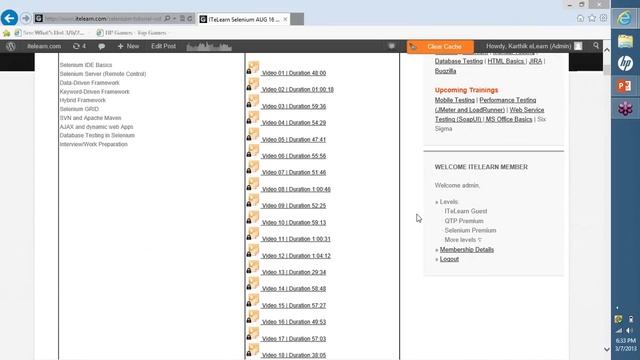Open Video 12 Duration 1:04:12 link
The width and height of the screenshot is (640, 360).
296,256
